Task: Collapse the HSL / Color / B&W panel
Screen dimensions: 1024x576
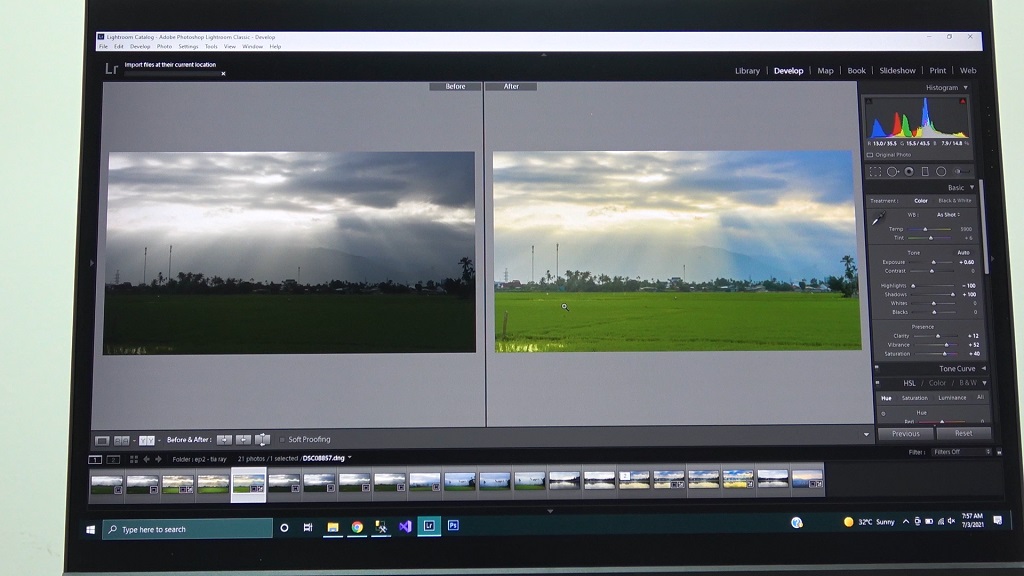Action: tap(984, 383)
